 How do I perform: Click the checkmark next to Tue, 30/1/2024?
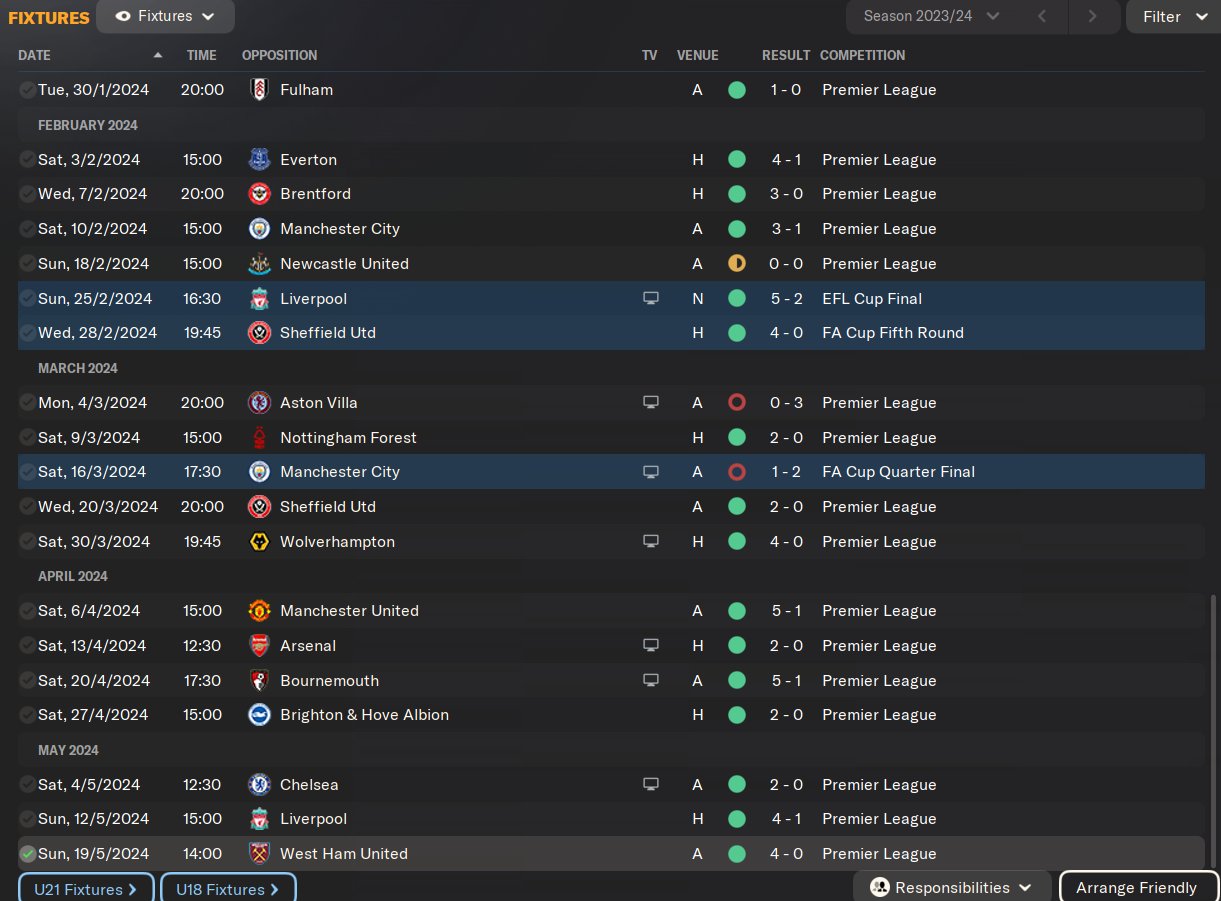click(x=27, y=90)
